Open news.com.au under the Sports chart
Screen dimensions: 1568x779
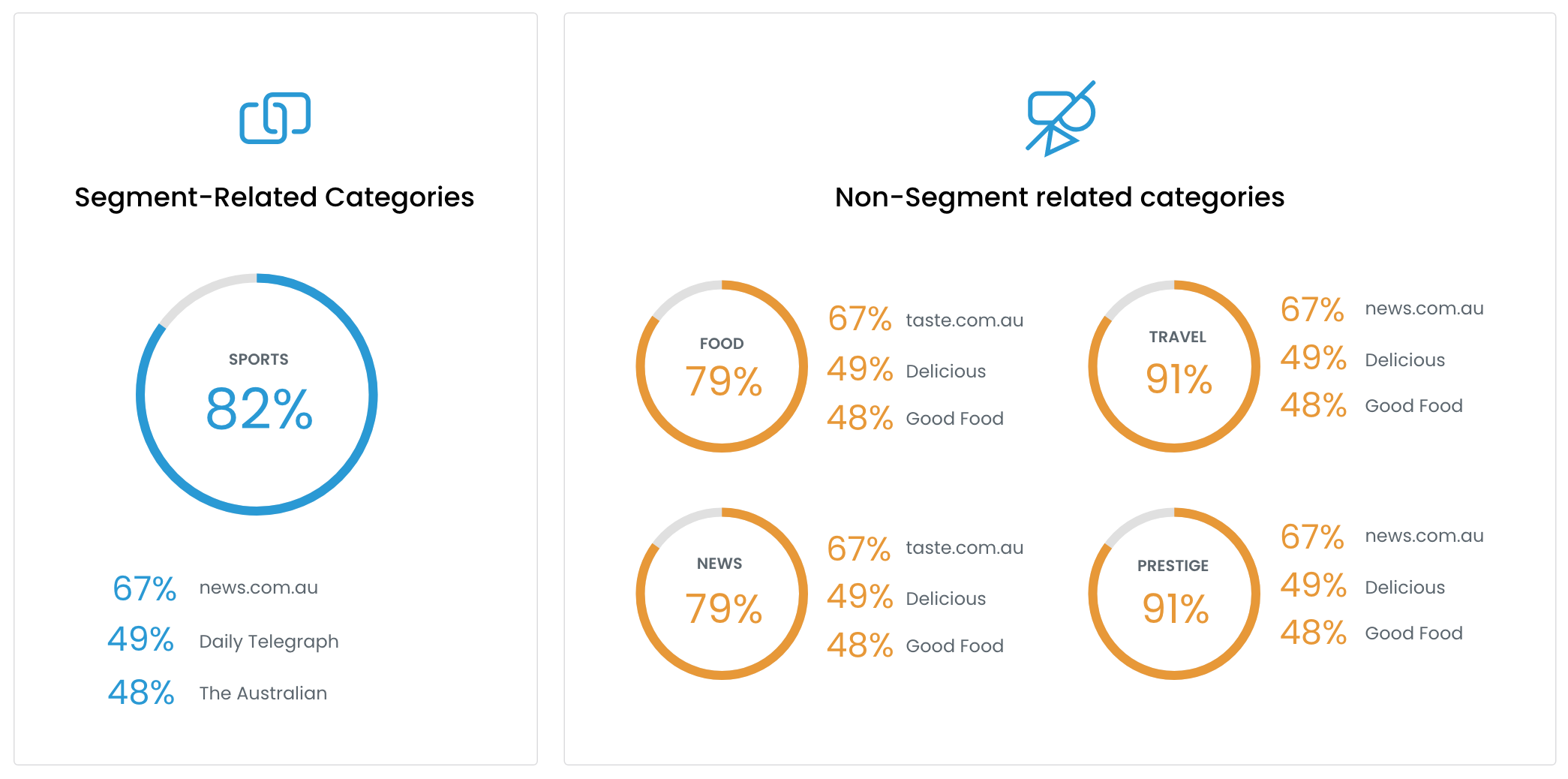[258, 588]
